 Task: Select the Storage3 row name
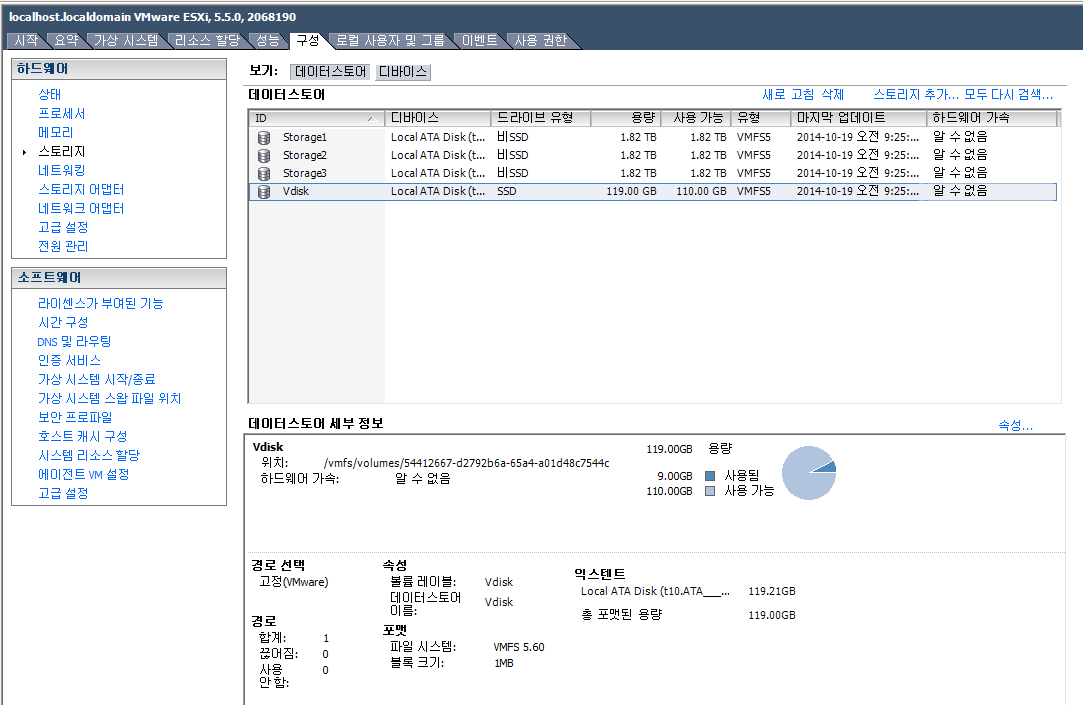(305, 173)
